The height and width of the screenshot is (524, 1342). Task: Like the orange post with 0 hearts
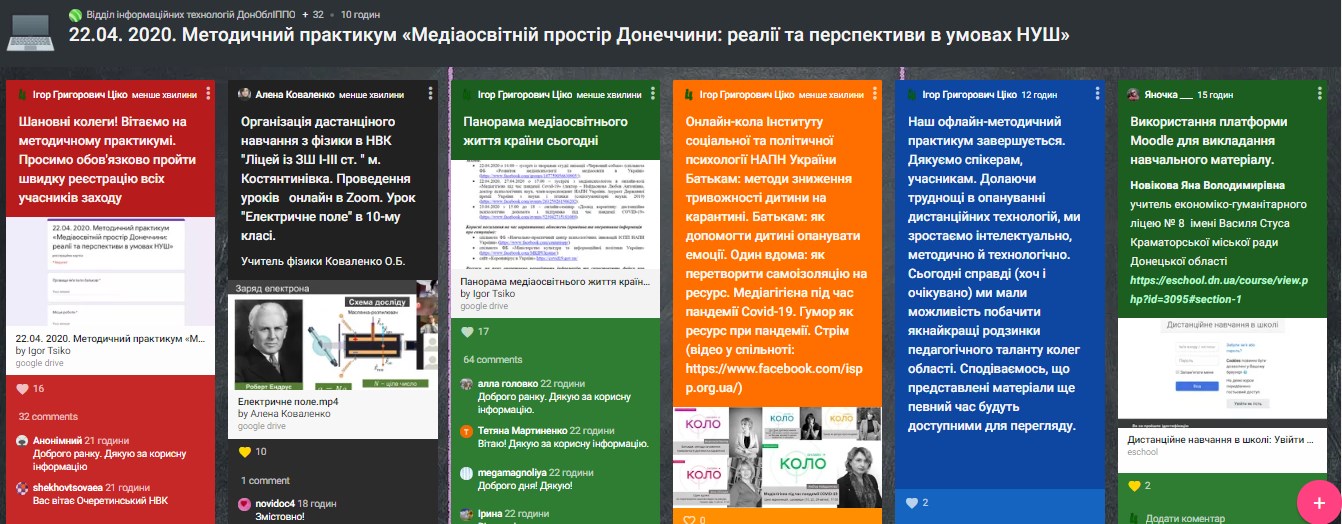[x=690, y=519]
